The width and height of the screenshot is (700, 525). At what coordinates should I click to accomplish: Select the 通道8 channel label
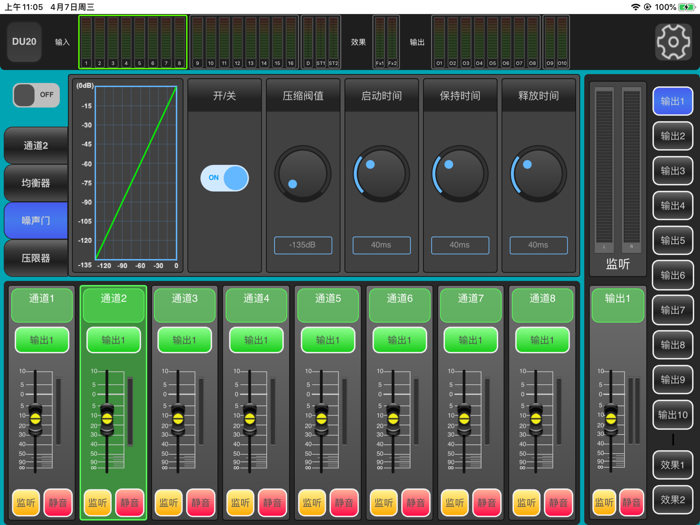tap(542, 305)
